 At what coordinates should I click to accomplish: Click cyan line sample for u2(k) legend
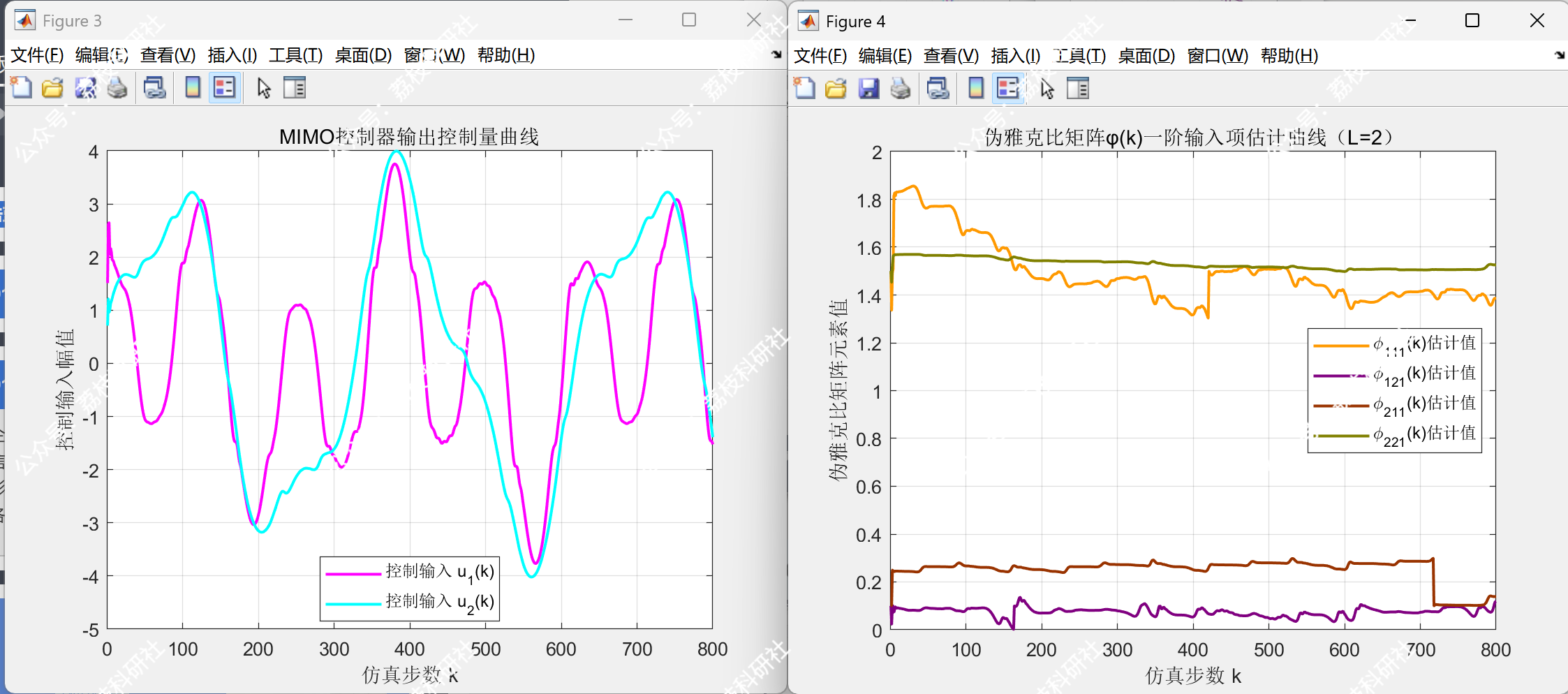pyautogui.click(x=353, y=604)
